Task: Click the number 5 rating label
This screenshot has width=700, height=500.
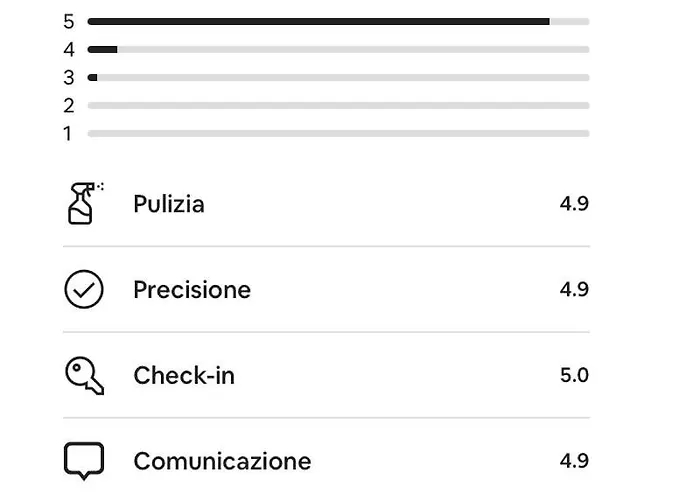Action: [69, 21]
